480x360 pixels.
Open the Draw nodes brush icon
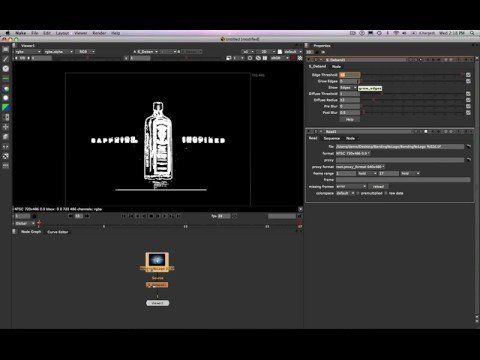tap(6, 59)
